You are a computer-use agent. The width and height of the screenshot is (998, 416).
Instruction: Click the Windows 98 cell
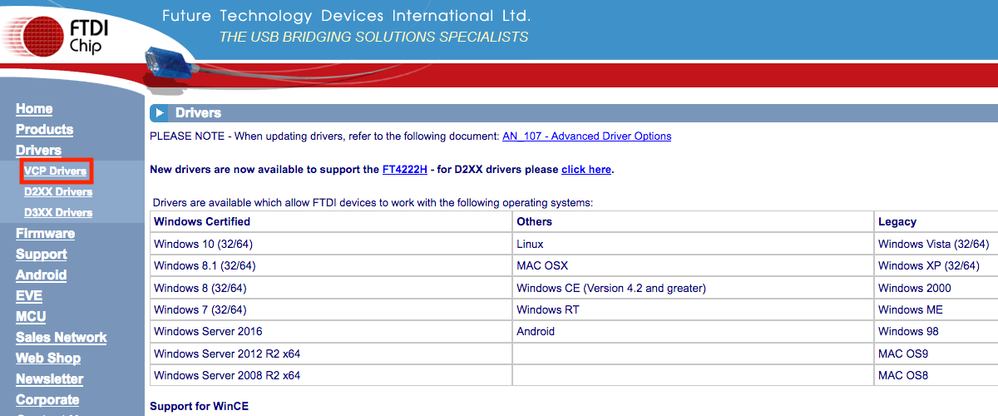coord(936,331)
